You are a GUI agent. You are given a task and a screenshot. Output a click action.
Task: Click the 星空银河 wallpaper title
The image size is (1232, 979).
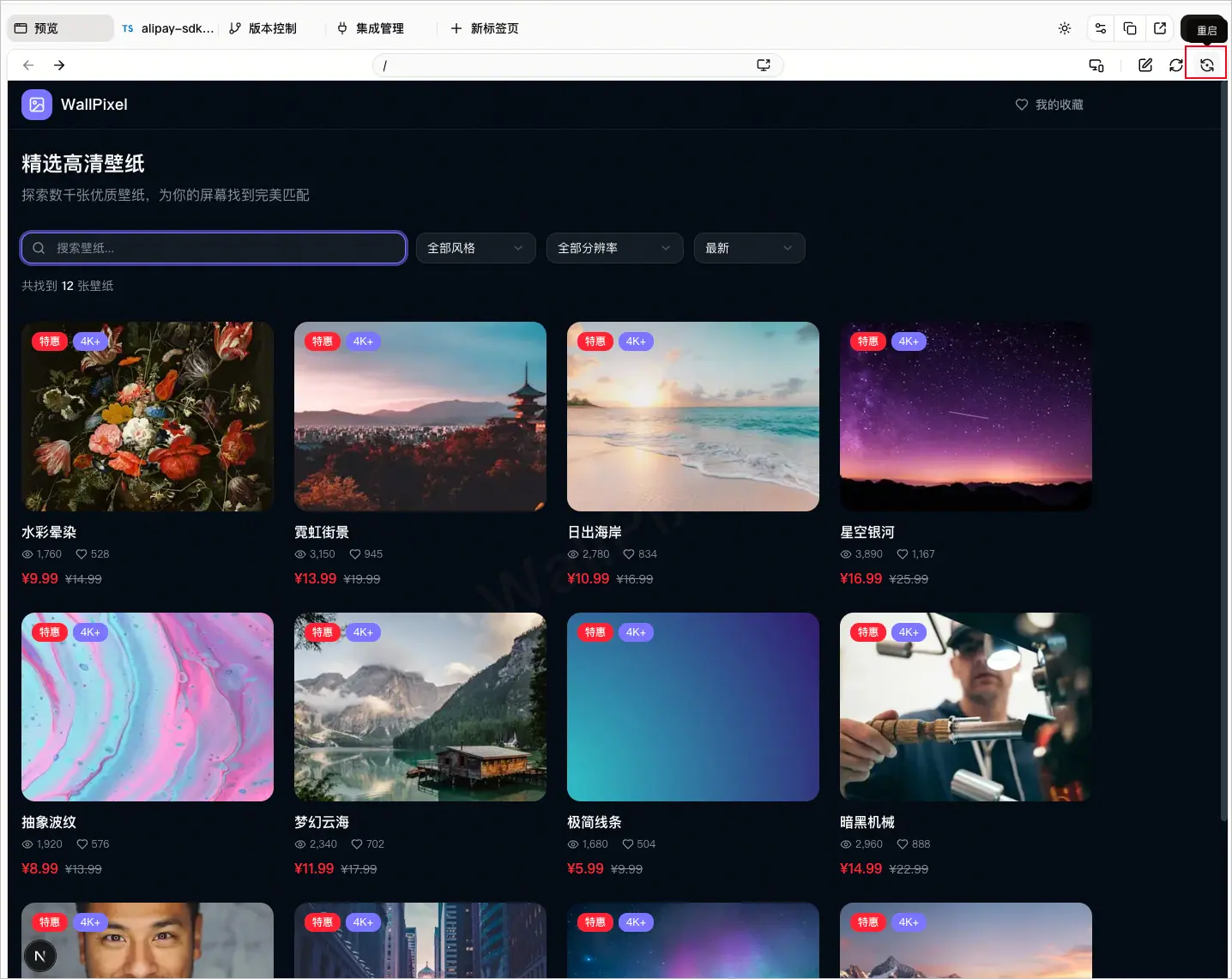point(867,532)
